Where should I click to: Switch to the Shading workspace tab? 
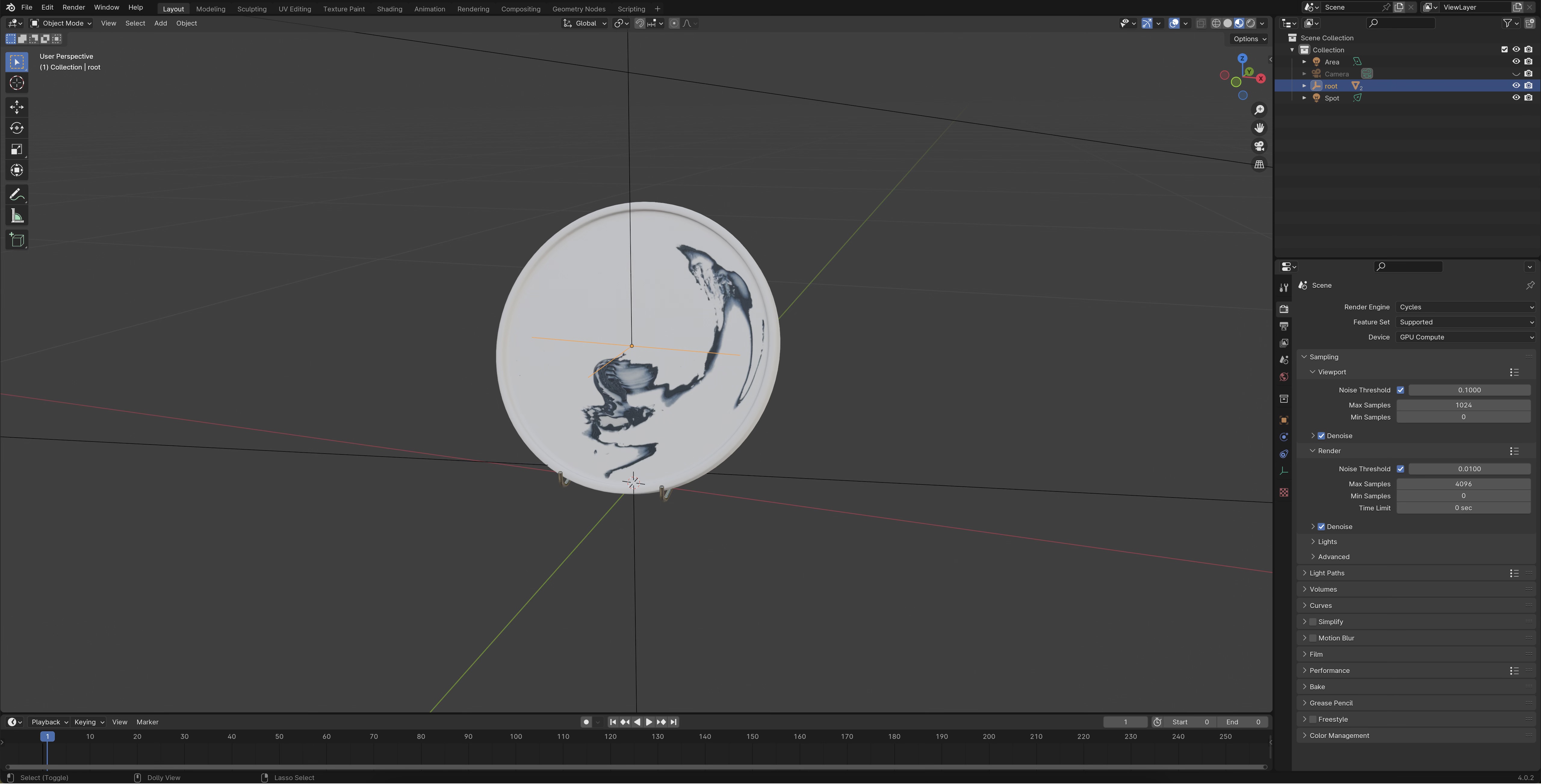click(x=389, y=9)
